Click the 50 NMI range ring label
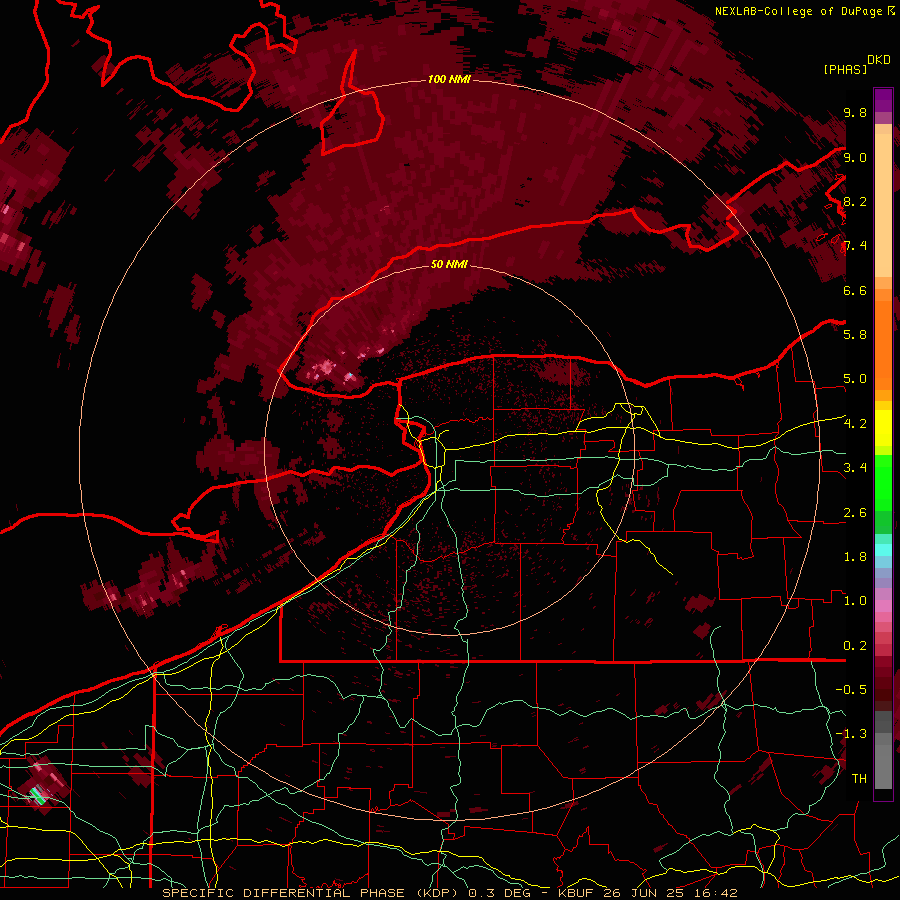The image size is (900, 900). click(x=449, y=264)
